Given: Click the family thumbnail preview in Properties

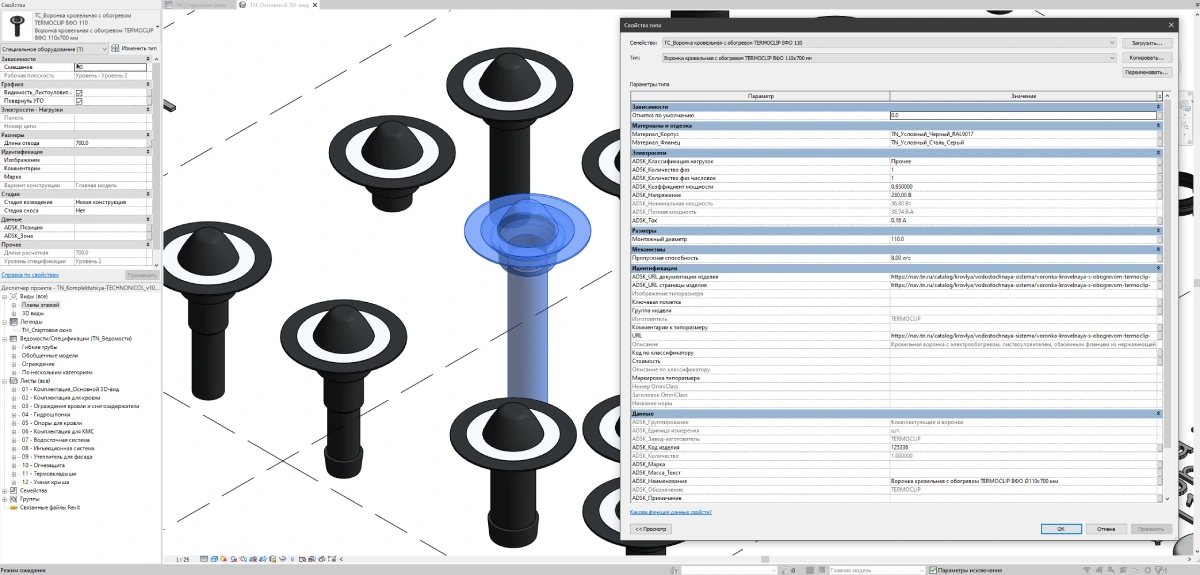Looking at the screenshot, I should (x=17, y=24).
